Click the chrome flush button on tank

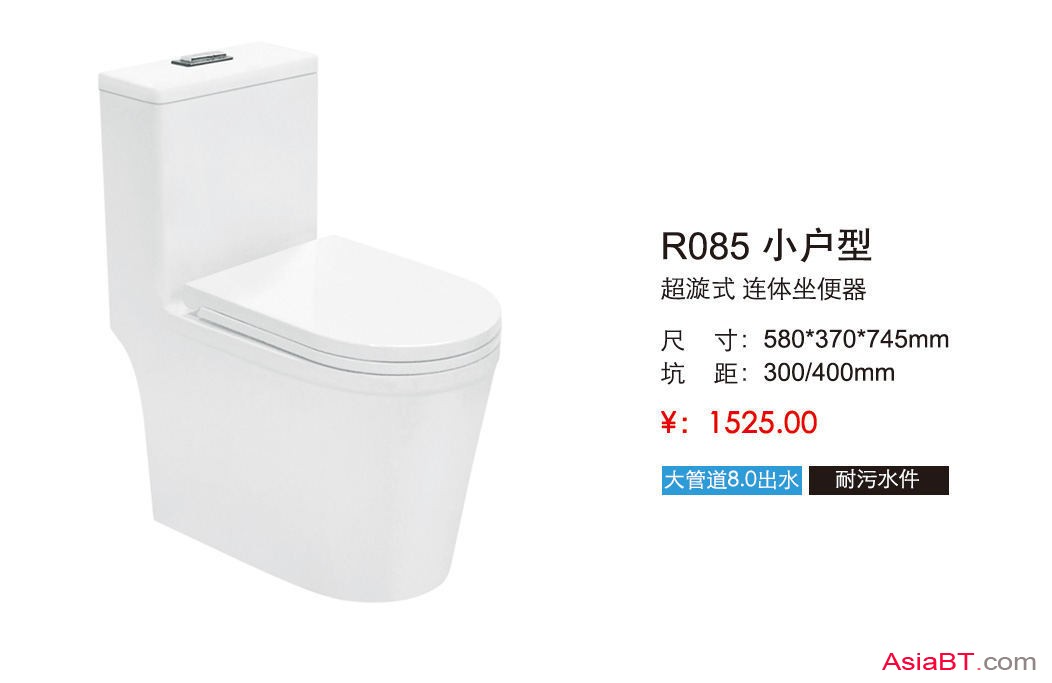click(202, 58)
